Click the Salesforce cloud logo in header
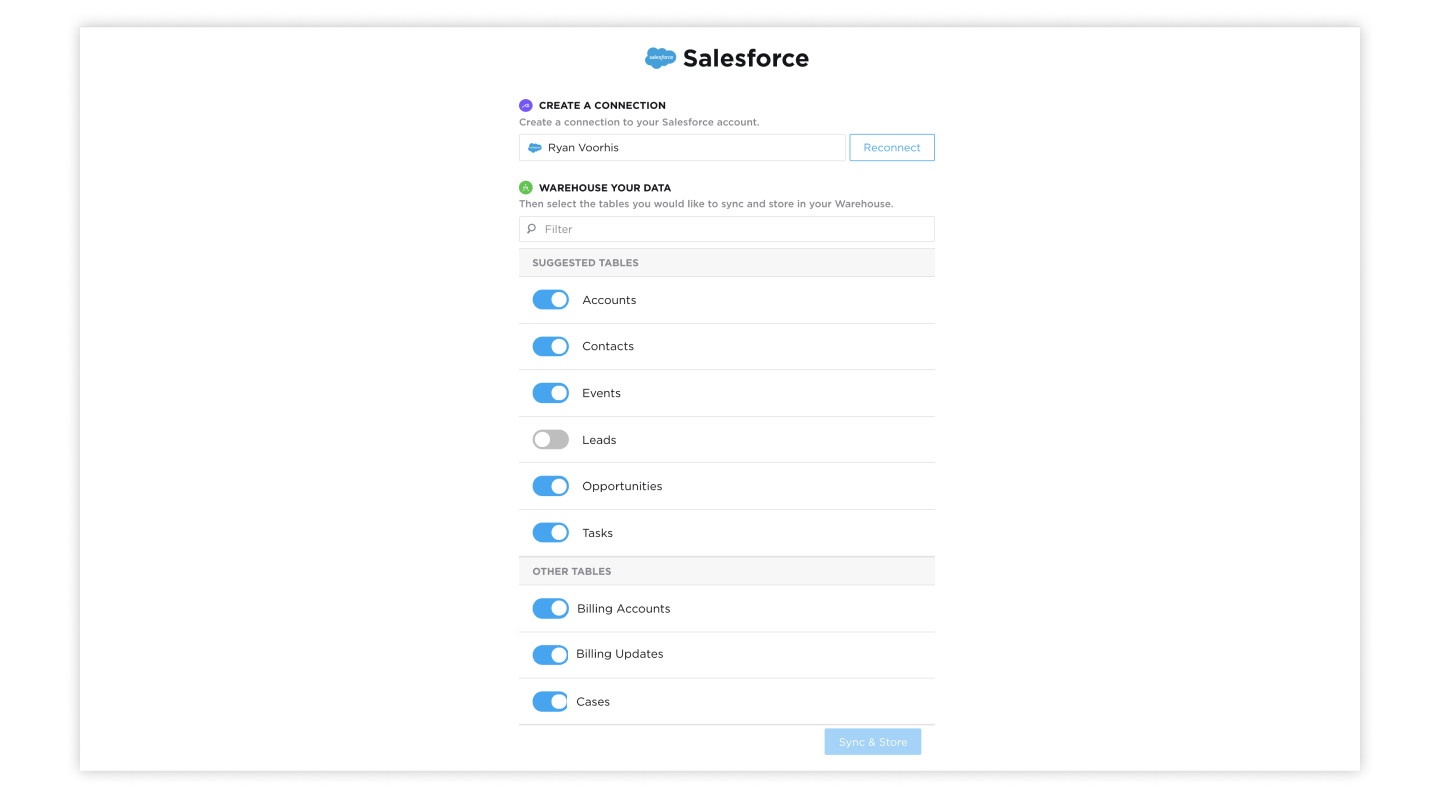Screen dimensions: 1440x798 (660, 58)
